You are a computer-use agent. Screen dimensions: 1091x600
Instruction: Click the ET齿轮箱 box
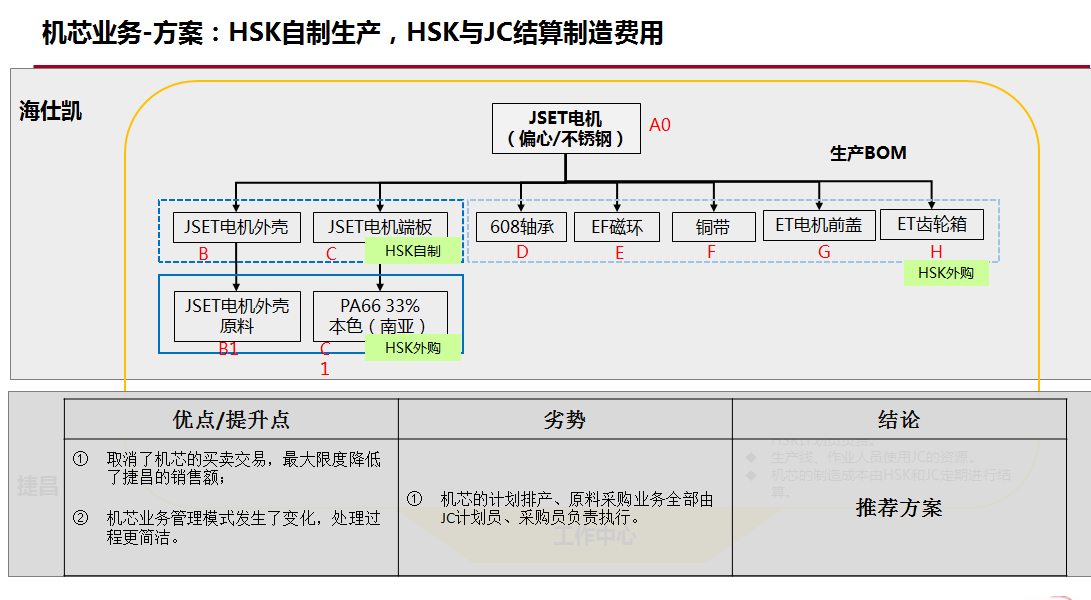[931, 224]
